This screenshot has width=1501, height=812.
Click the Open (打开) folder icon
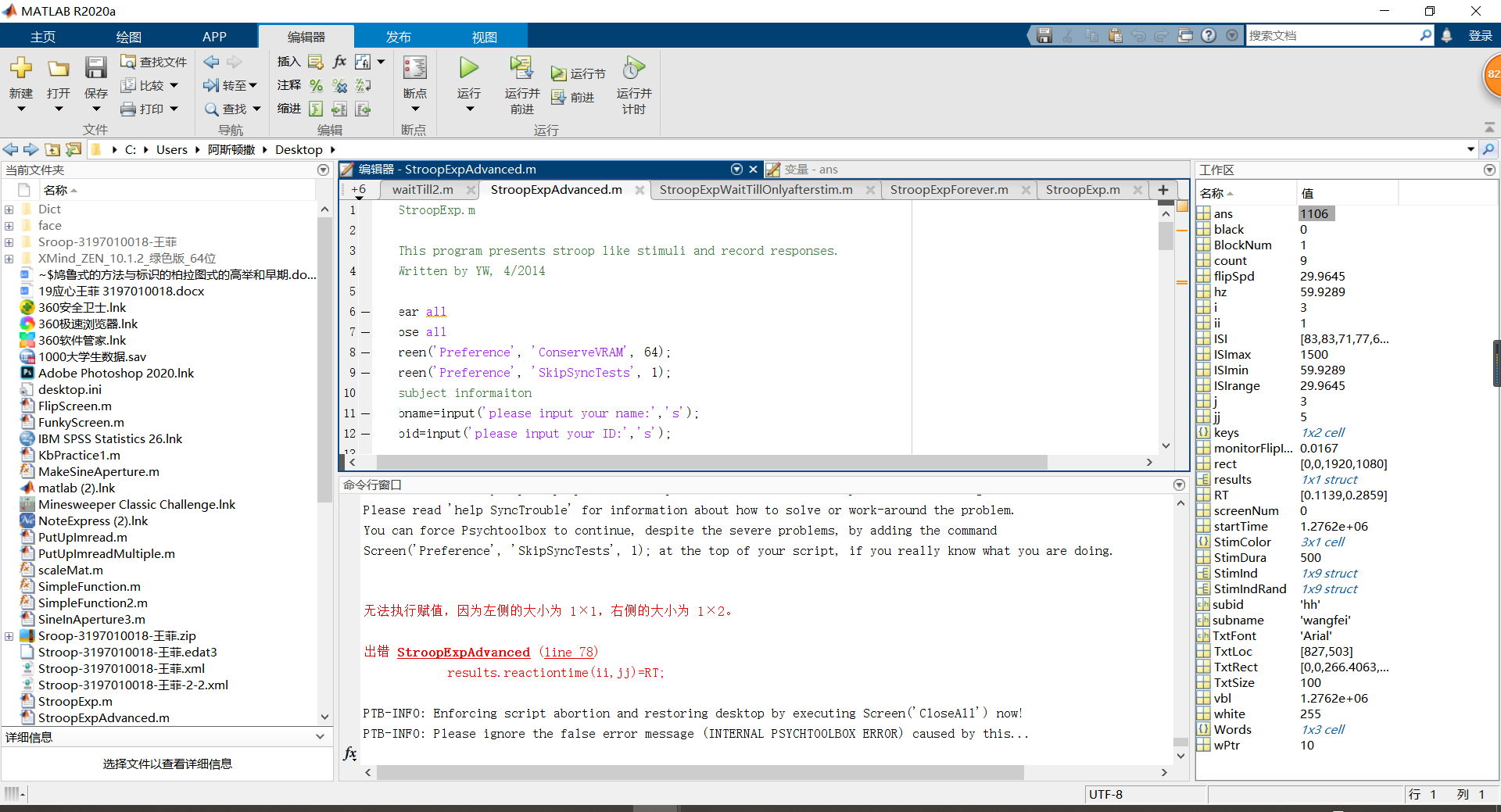point(58,68)
